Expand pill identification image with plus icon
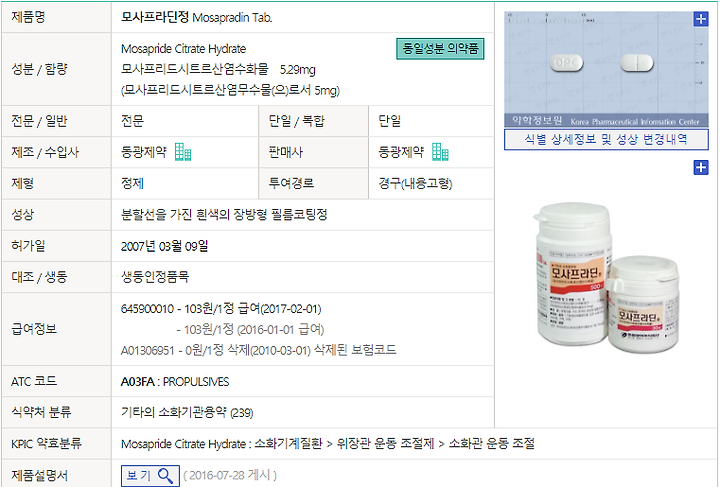The height and width of the screenshot is (487, 720). (x=701, y=19)
